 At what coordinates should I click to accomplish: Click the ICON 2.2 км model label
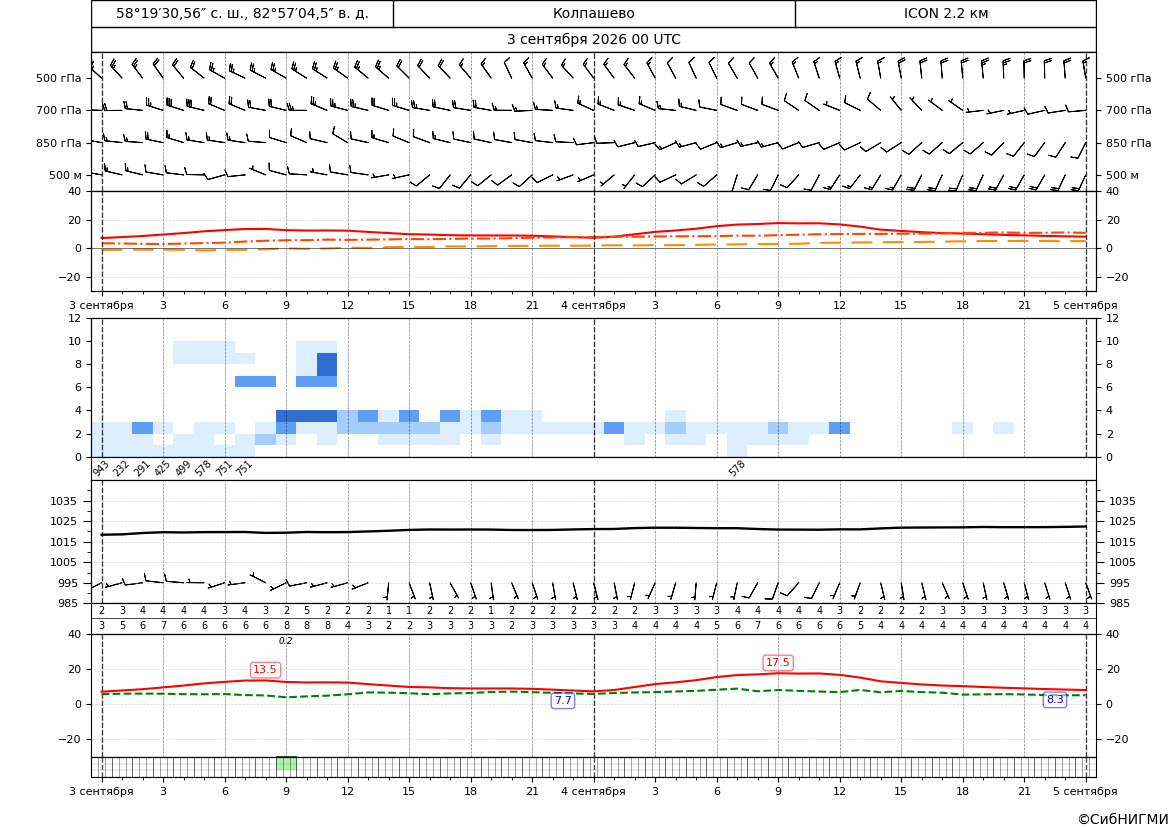[945, 13]
